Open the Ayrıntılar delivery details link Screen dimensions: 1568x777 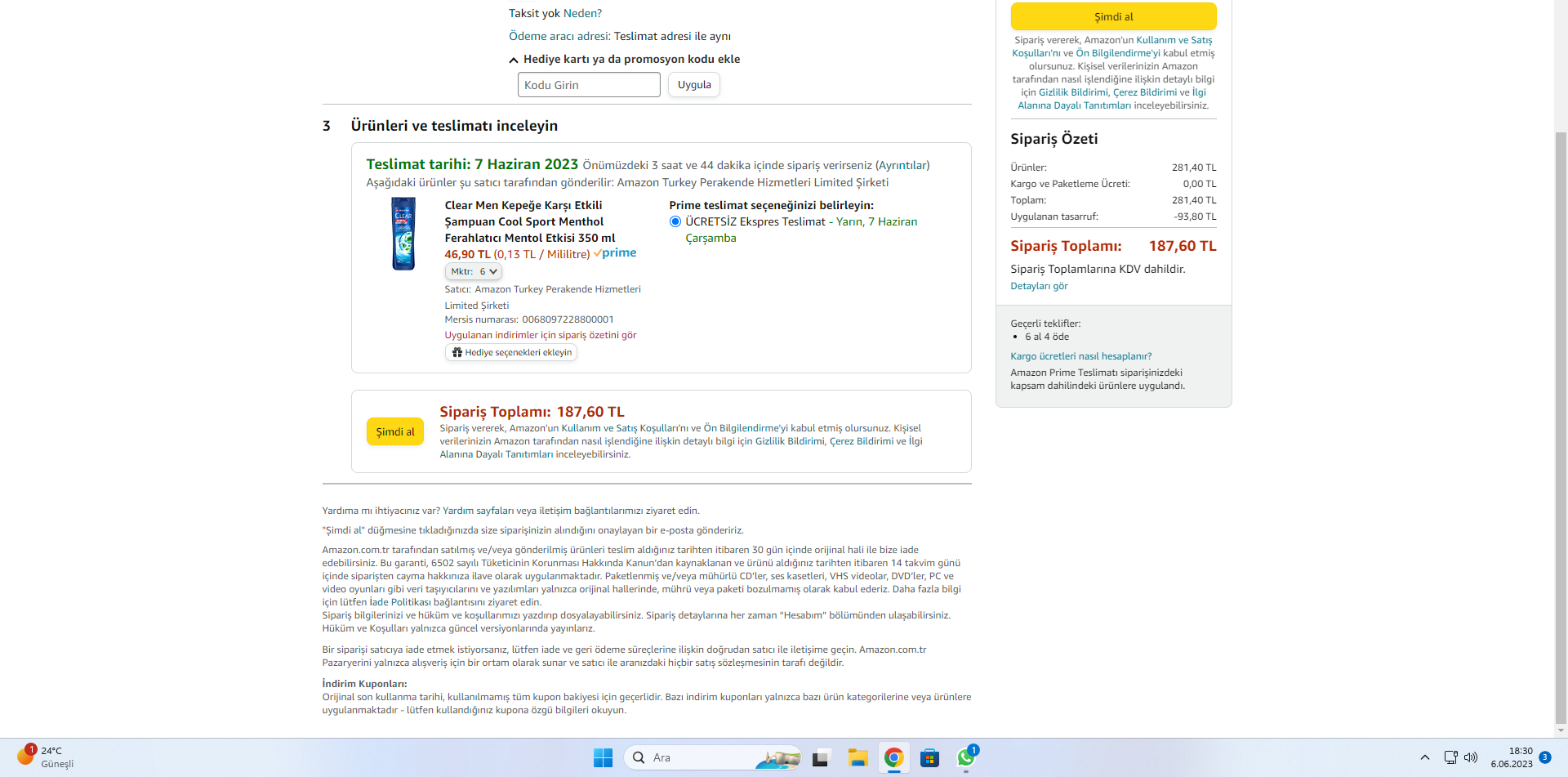coord(902,165)
